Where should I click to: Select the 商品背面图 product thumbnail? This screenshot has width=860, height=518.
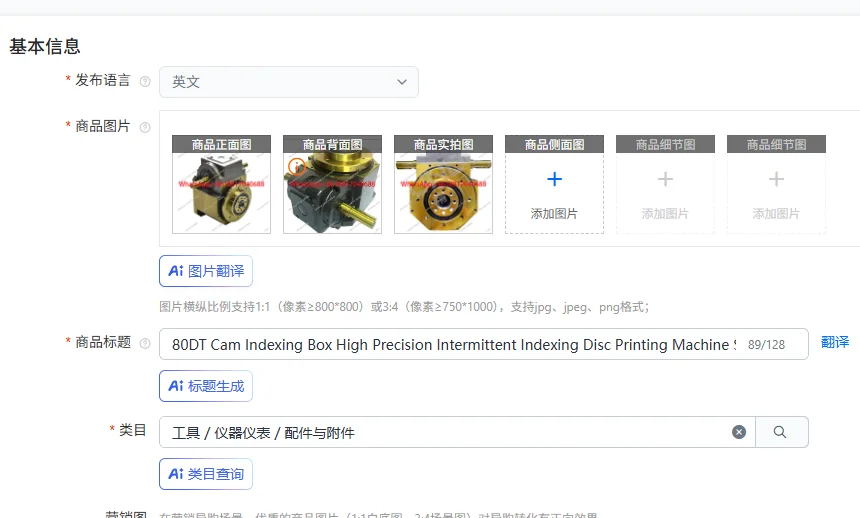pyautogui.click(x=332, y=184)
